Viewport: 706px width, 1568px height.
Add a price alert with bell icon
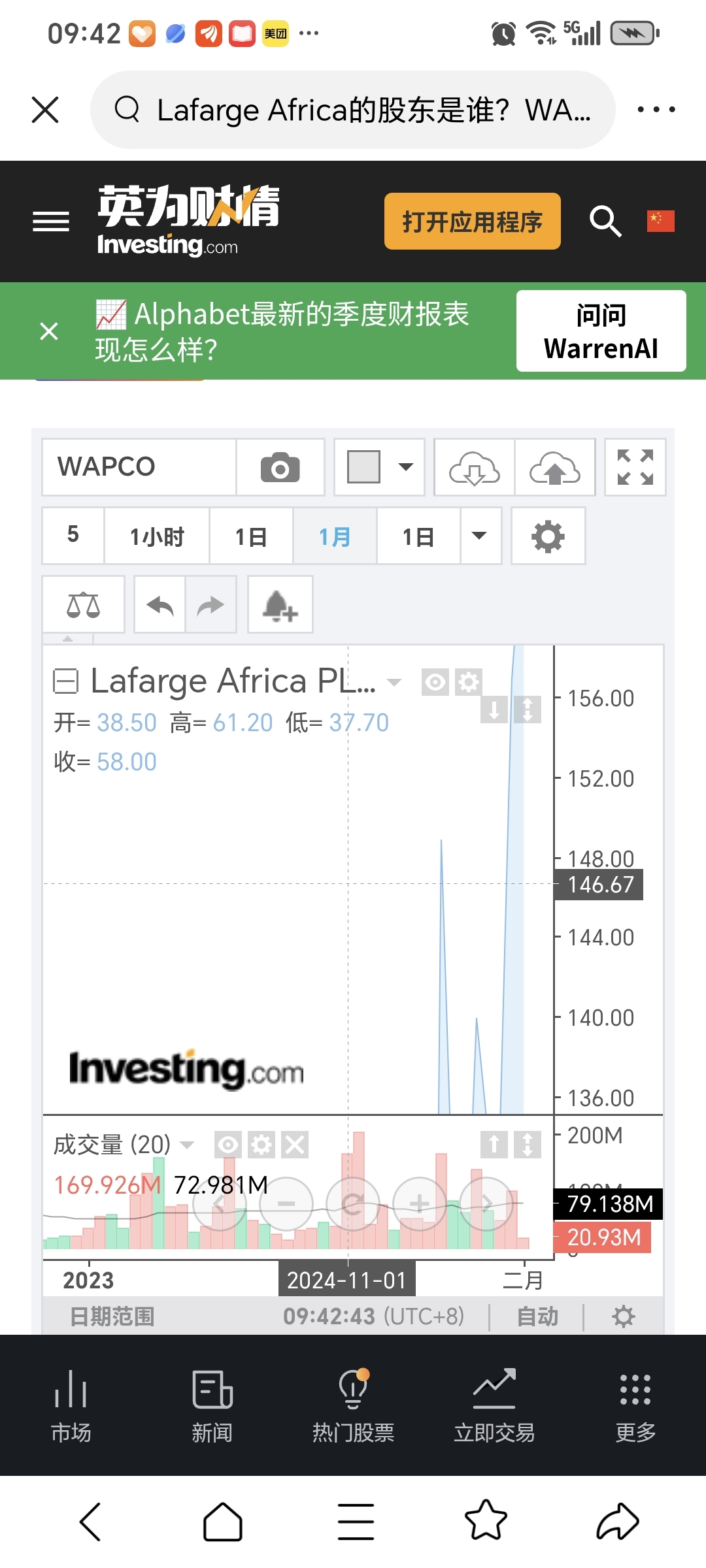pos(280,605)
